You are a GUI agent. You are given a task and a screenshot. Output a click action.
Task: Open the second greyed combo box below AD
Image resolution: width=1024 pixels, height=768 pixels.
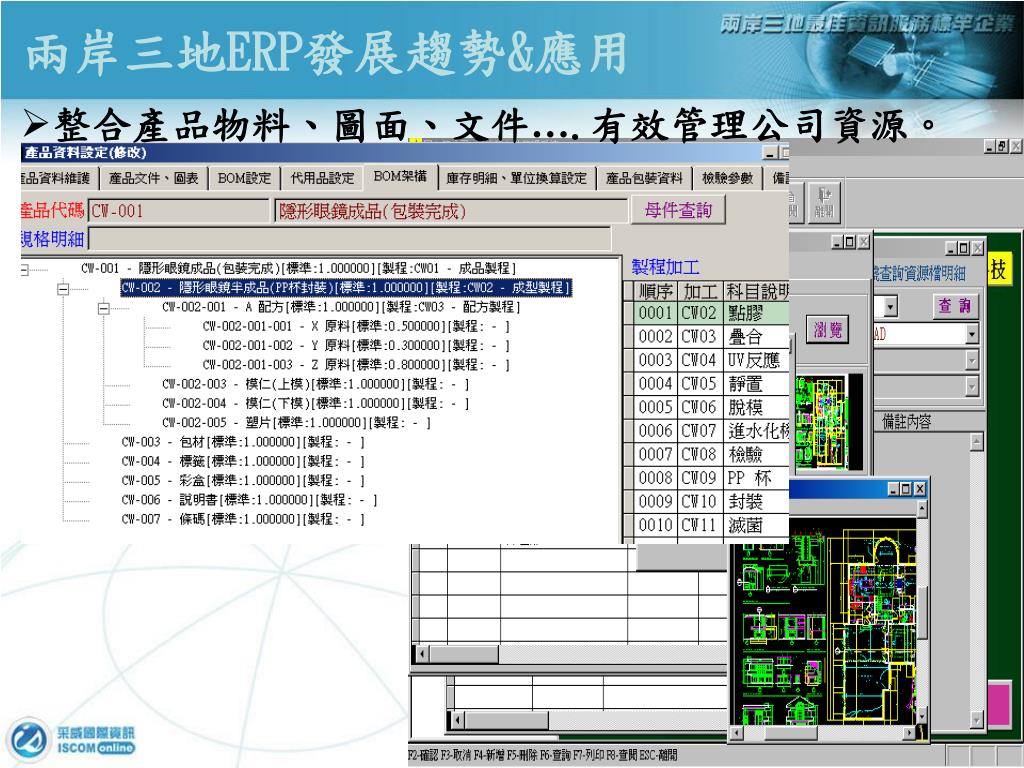pyautogui.click(x=972, y=387)
